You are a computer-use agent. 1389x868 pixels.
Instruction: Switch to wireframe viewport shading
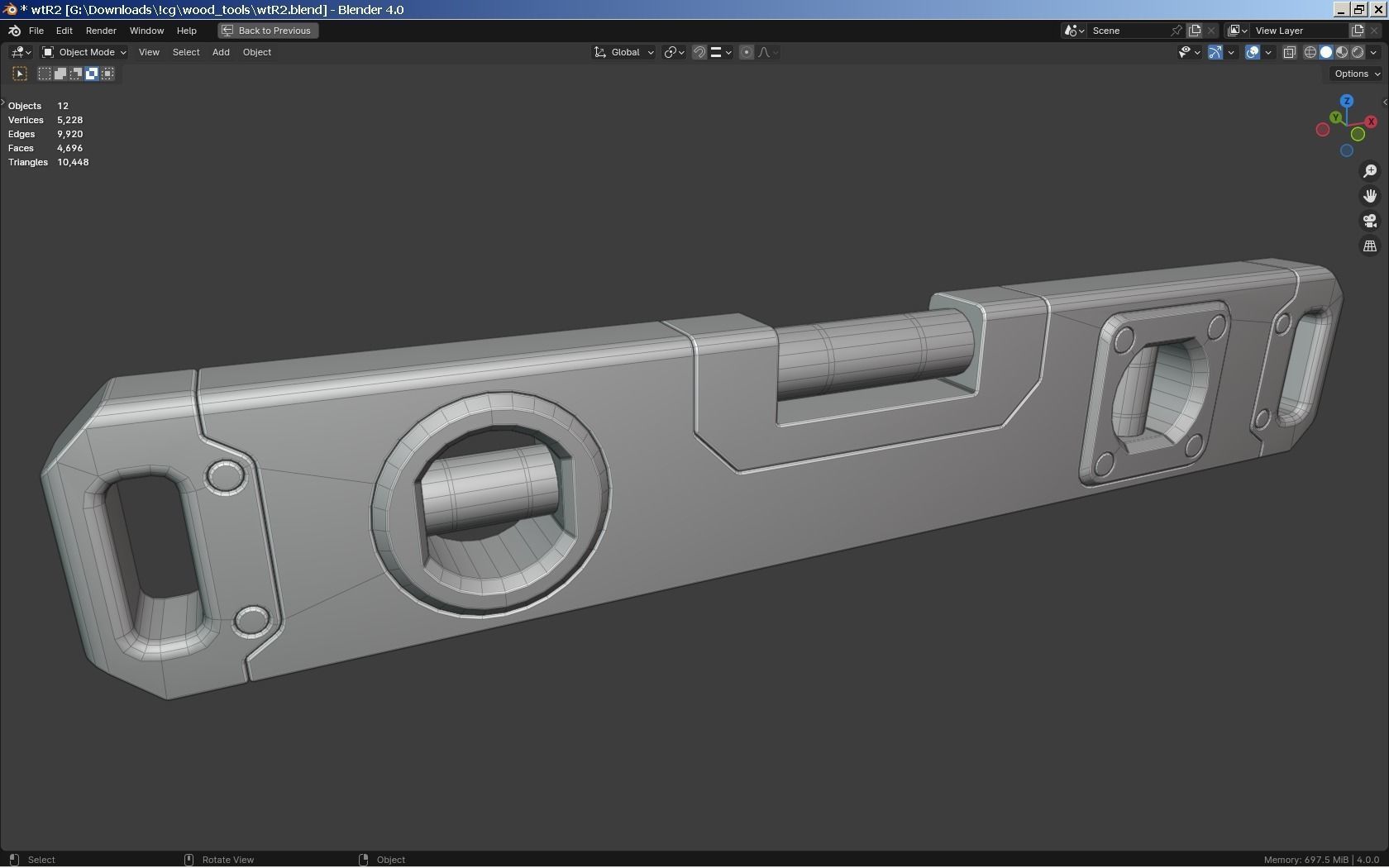click(1310, 52)
